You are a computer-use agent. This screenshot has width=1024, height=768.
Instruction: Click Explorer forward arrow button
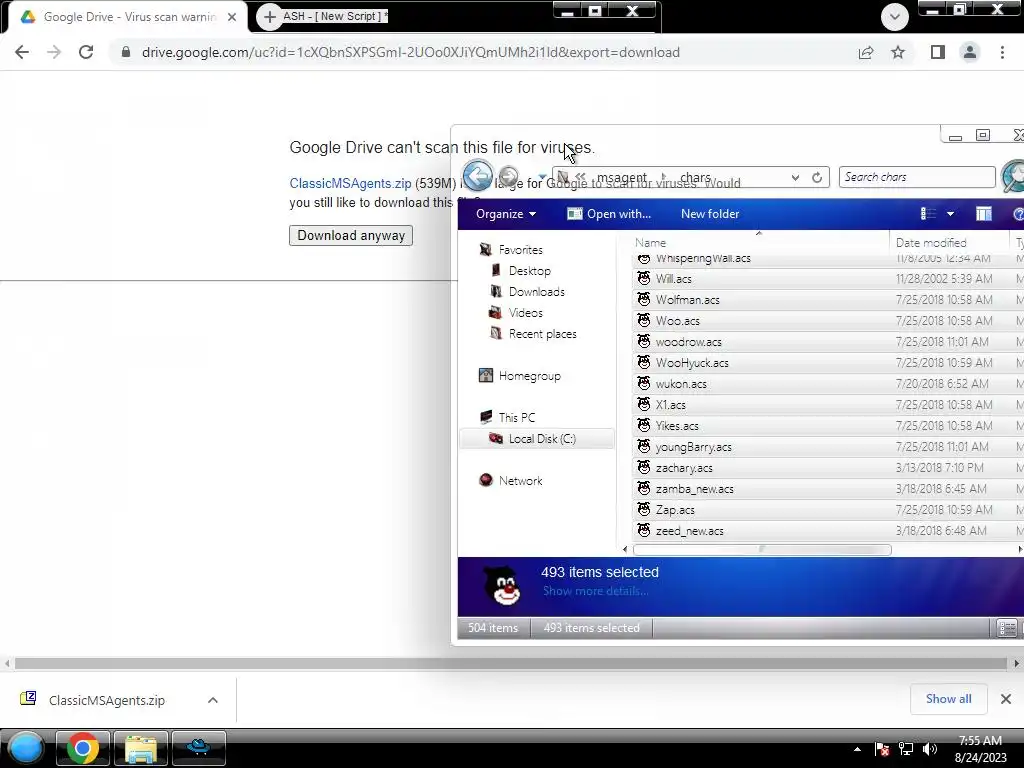pyautogui.click(x=508, y=176)
